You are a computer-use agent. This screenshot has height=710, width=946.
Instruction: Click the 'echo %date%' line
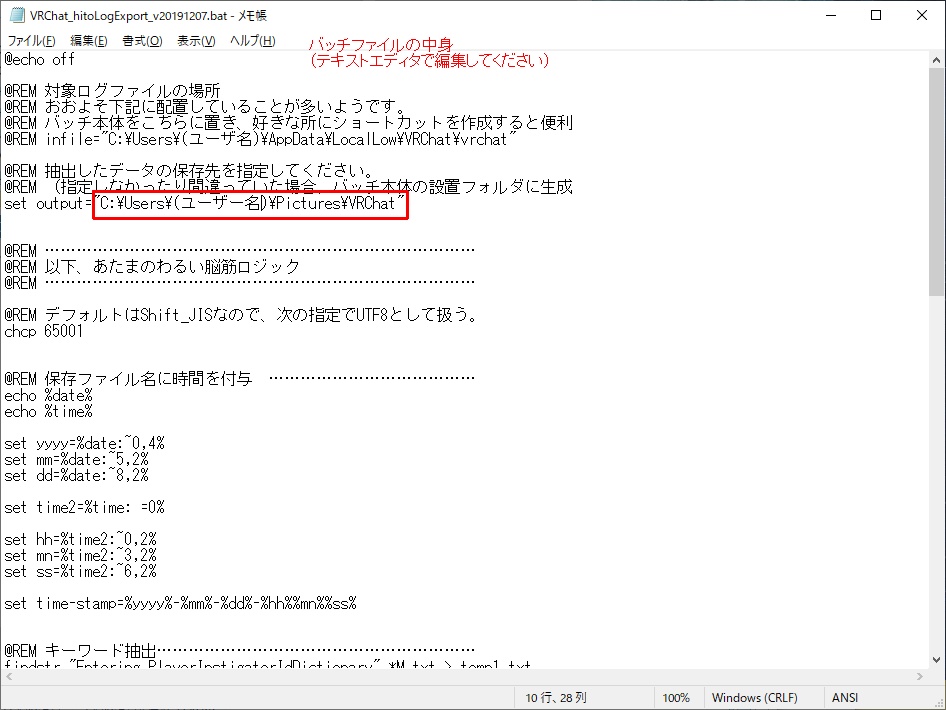(x=48, y=396)
